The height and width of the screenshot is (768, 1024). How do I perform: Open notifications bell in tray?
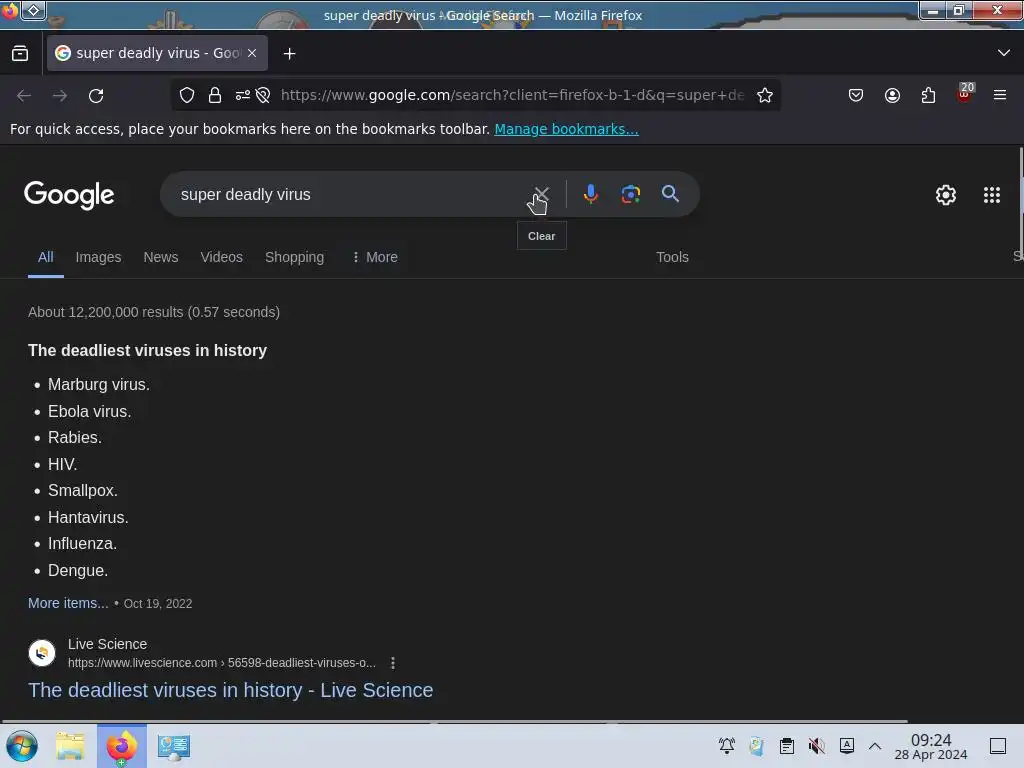coord(727,746)
